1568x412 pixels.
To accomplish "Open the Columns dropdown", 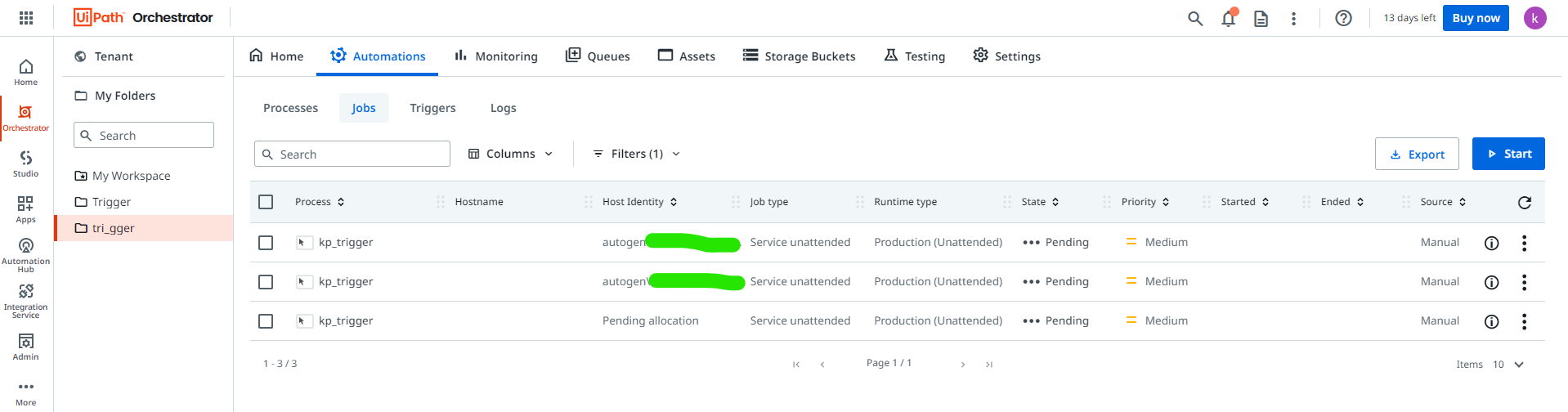I will coord(510,154).
